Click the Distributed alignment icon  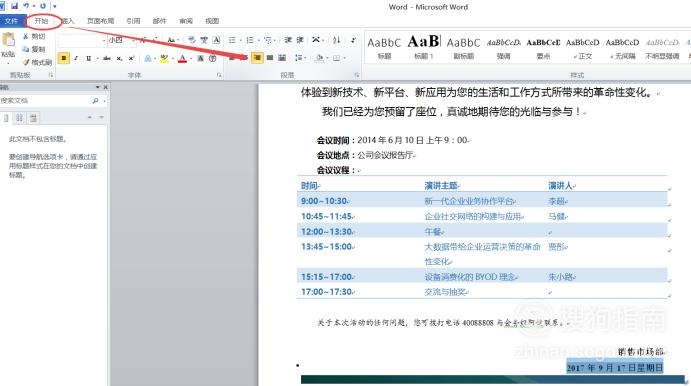pos(282,58)
